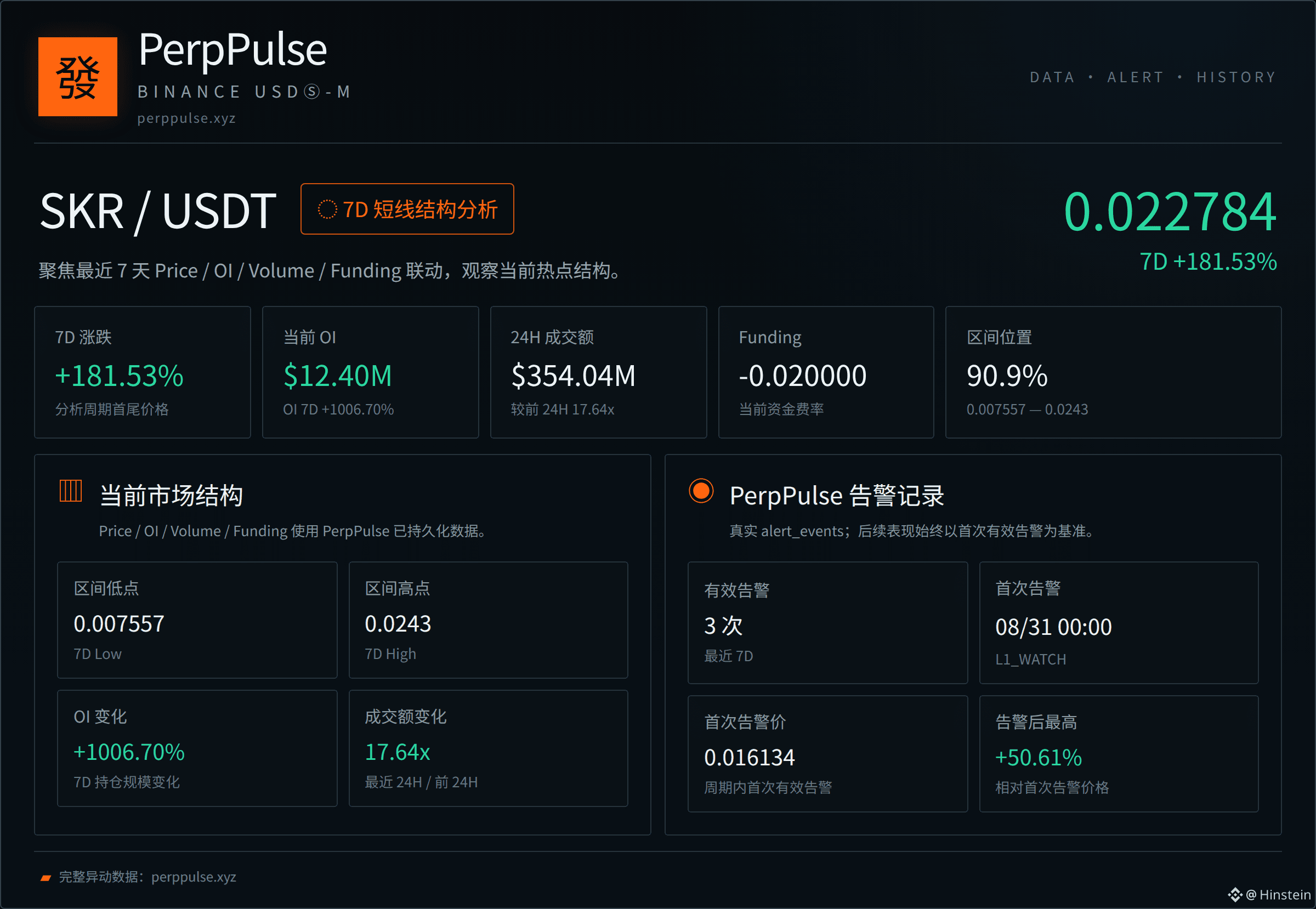Click the SKR / USDT pair heading
The height and width of the screenshot is (909, 1316).
(158, 211)
